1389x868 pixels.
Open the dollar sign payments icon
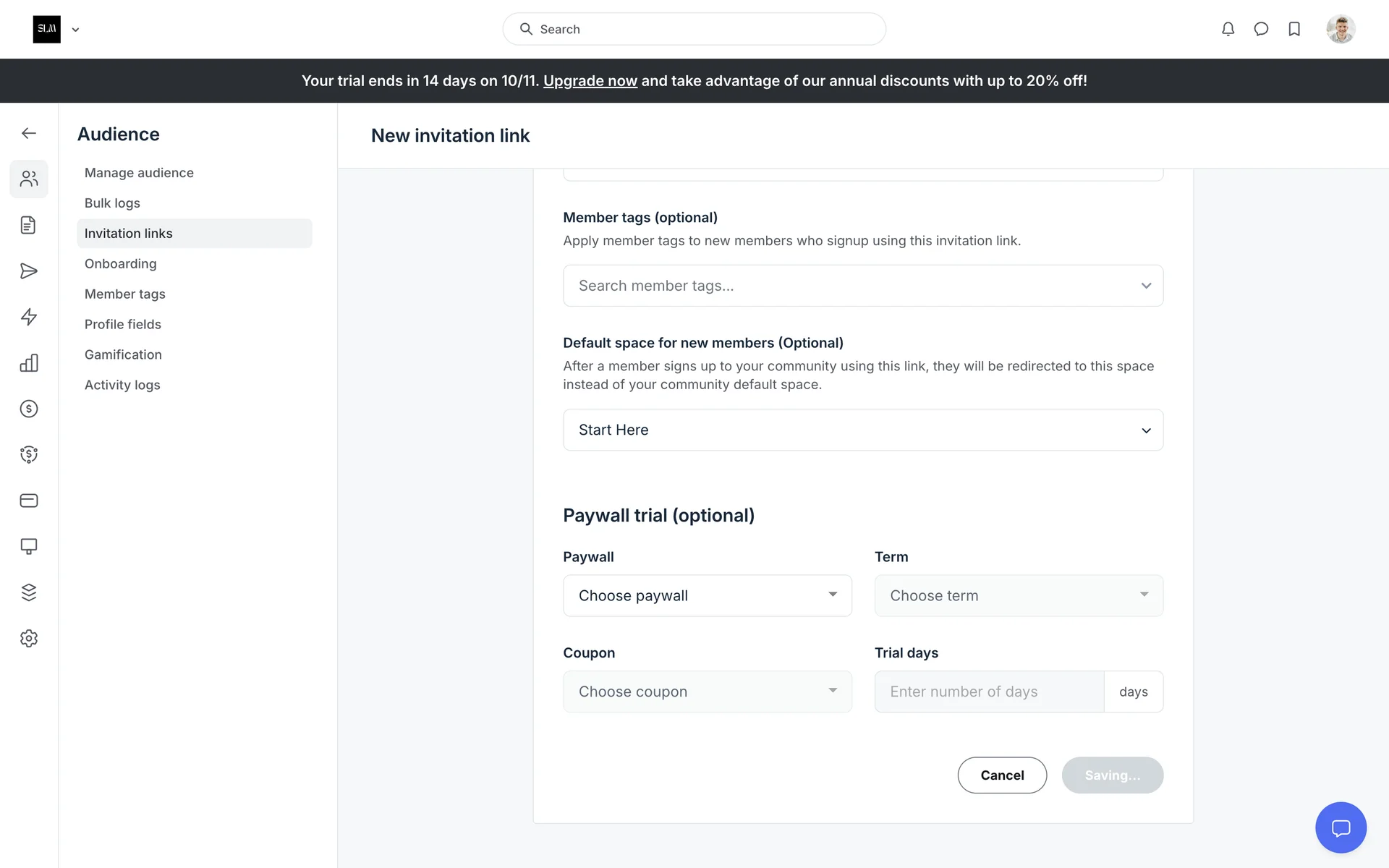pos(29,409)
